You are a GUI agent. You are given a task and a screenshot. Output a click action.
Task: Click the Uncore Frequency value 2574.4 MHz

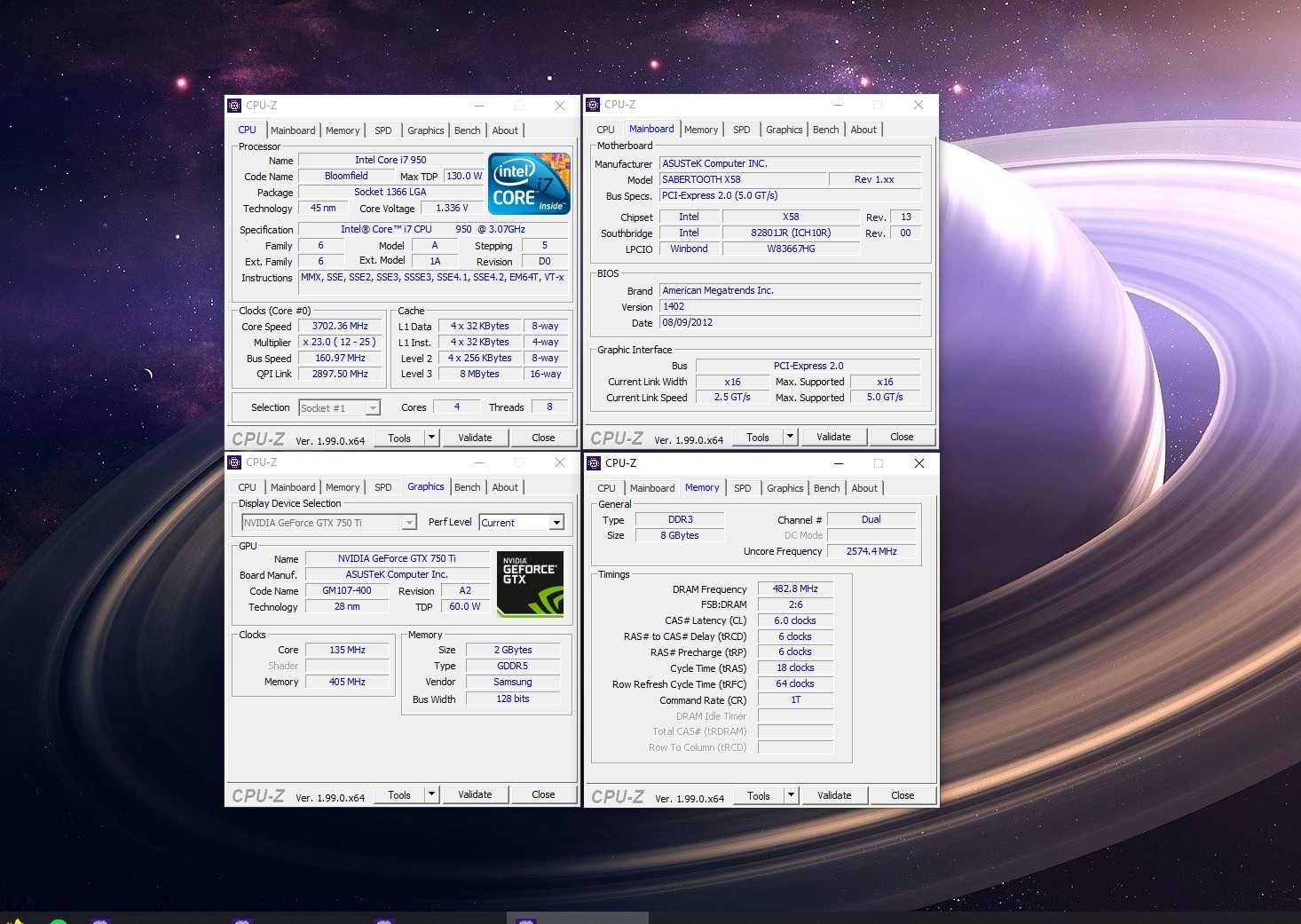[x=871, y=552]
